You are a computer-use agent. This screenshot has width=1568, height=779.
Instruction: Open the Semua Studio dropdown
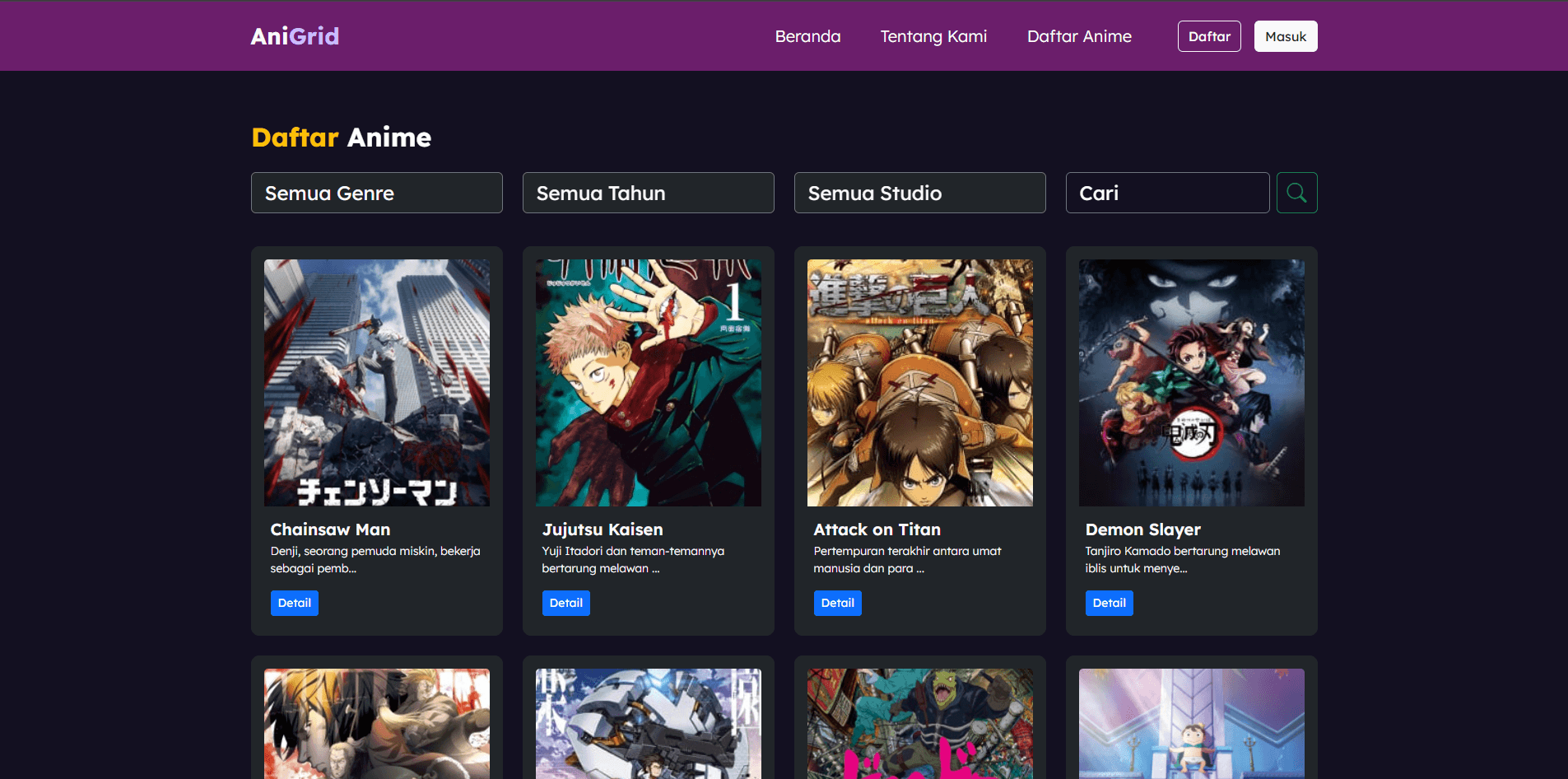coord(920,193)
